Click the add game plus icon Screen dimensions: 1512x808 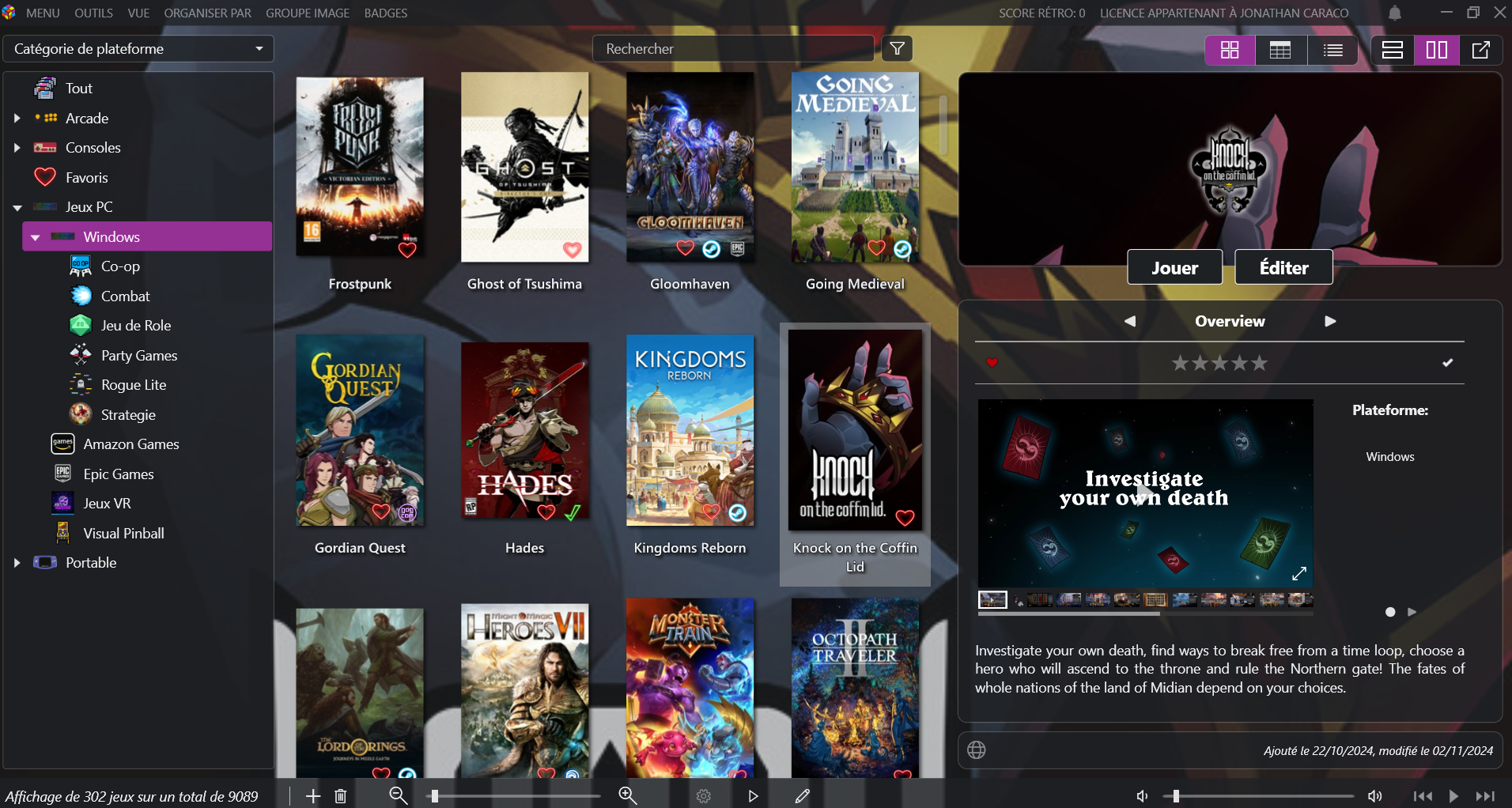(313, 796)
